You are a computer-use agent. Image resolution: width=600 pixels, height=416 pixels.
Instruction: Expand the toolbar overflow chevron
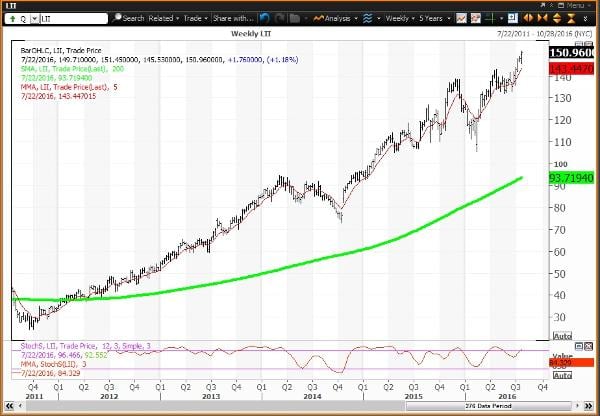(585, 18)
